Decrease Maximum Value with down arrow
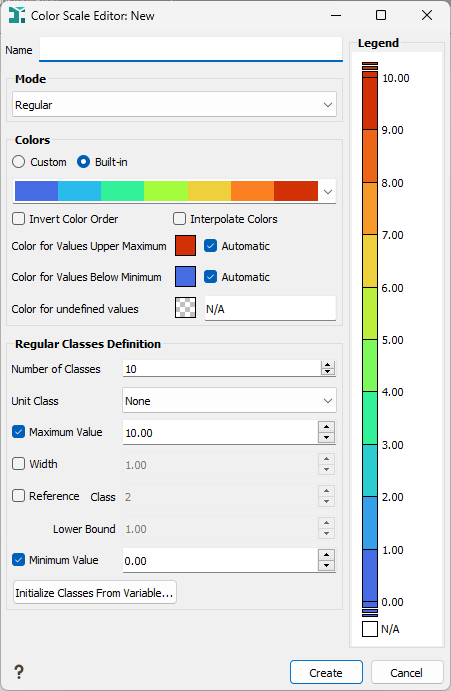The image size is (451, 691). click(x=326, y=438)
